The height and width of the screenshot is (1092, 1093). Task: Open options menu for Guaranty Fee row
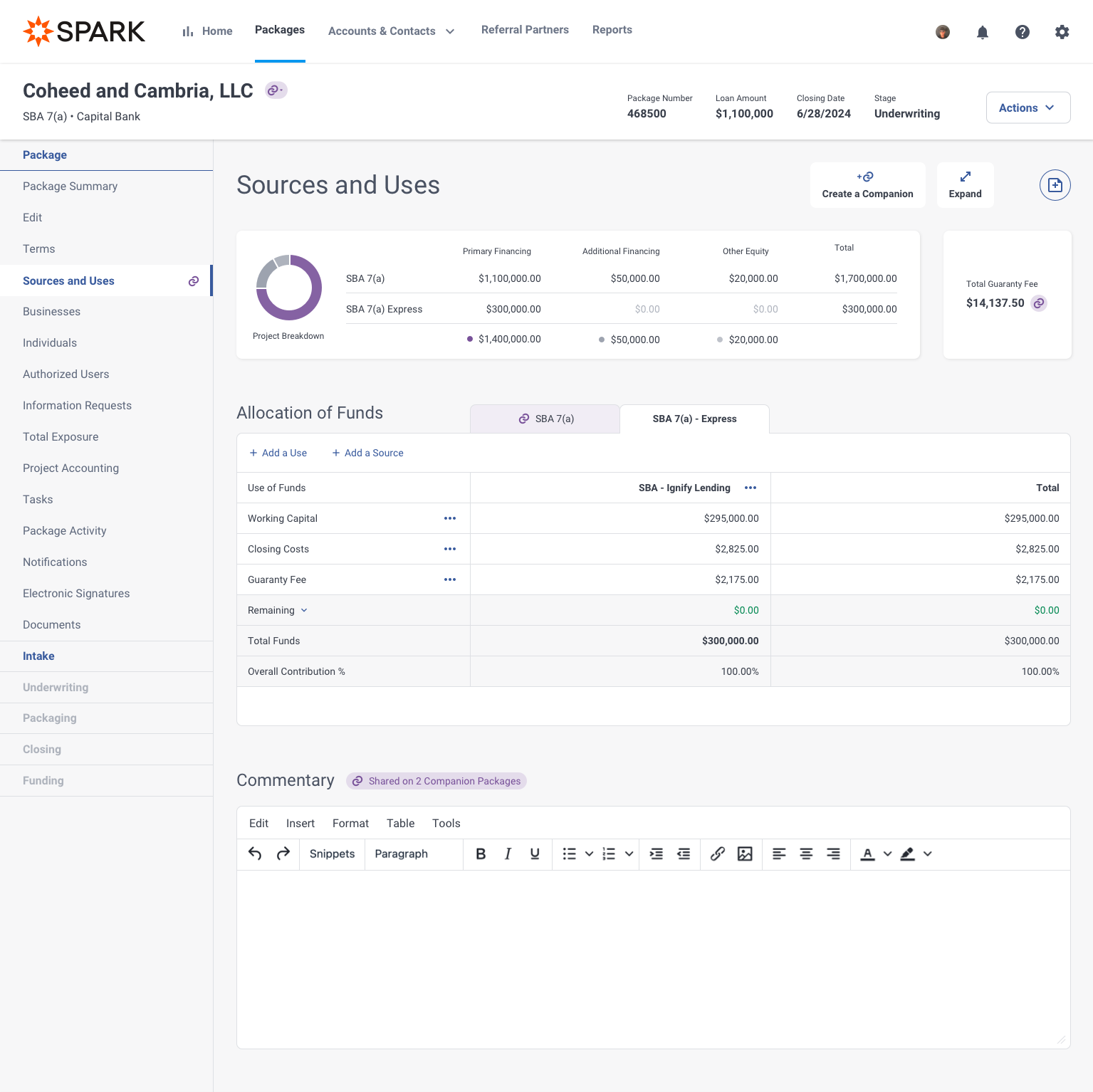pyautogui.click(x=450, y=579)
